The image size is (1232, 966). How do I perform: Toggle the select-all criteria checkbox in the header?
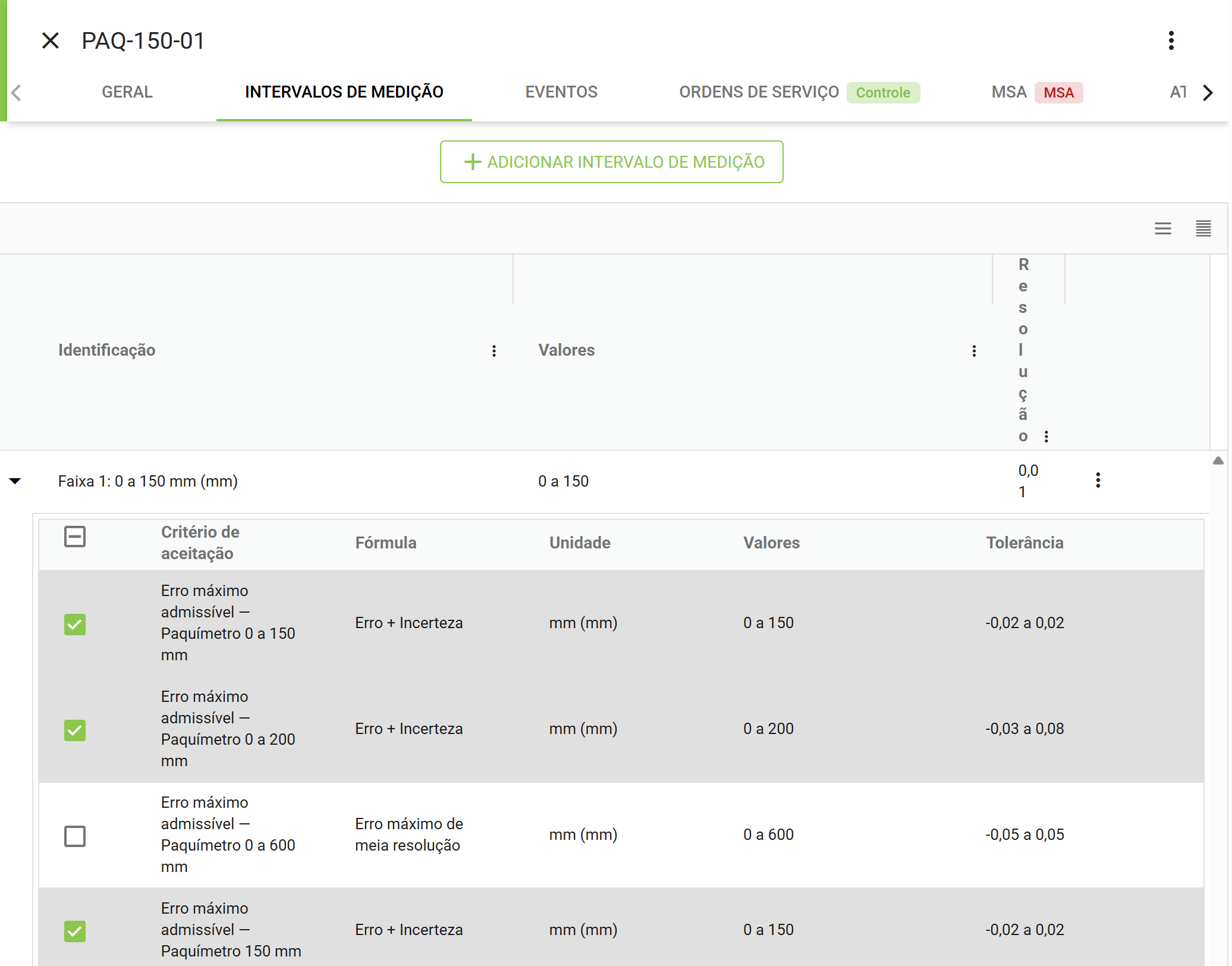tap(75, 537)
